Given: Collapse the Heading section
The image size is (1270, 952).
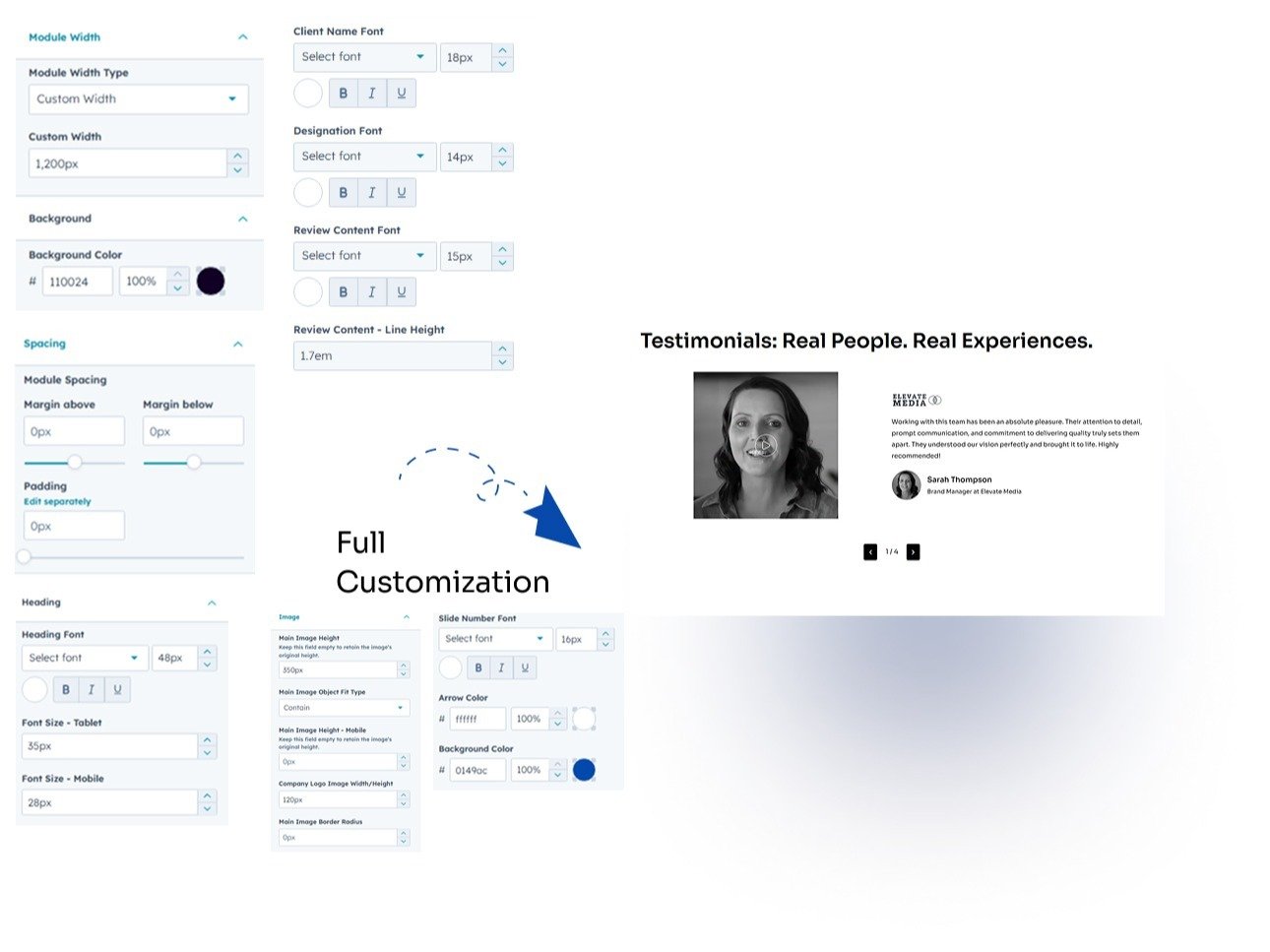Looking at the screenshot, I should (212, 603).
